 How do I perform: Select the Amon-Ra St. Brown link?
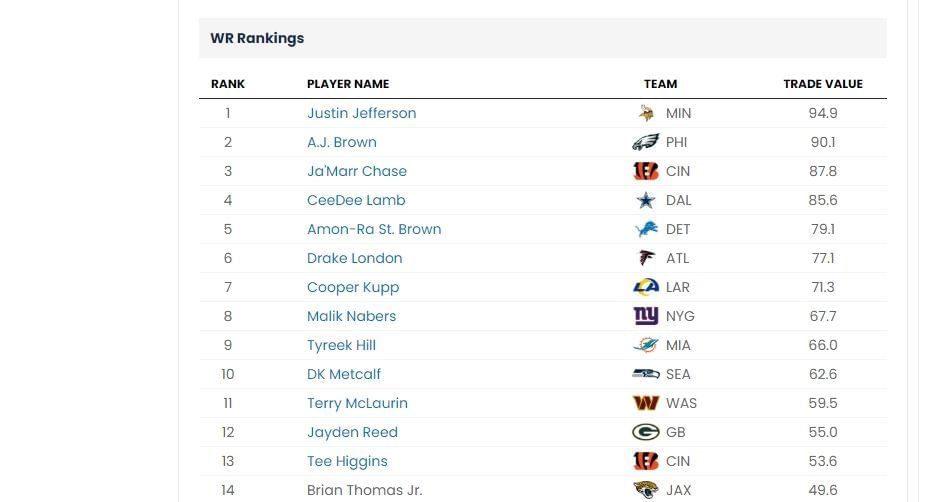pos(374,229)
